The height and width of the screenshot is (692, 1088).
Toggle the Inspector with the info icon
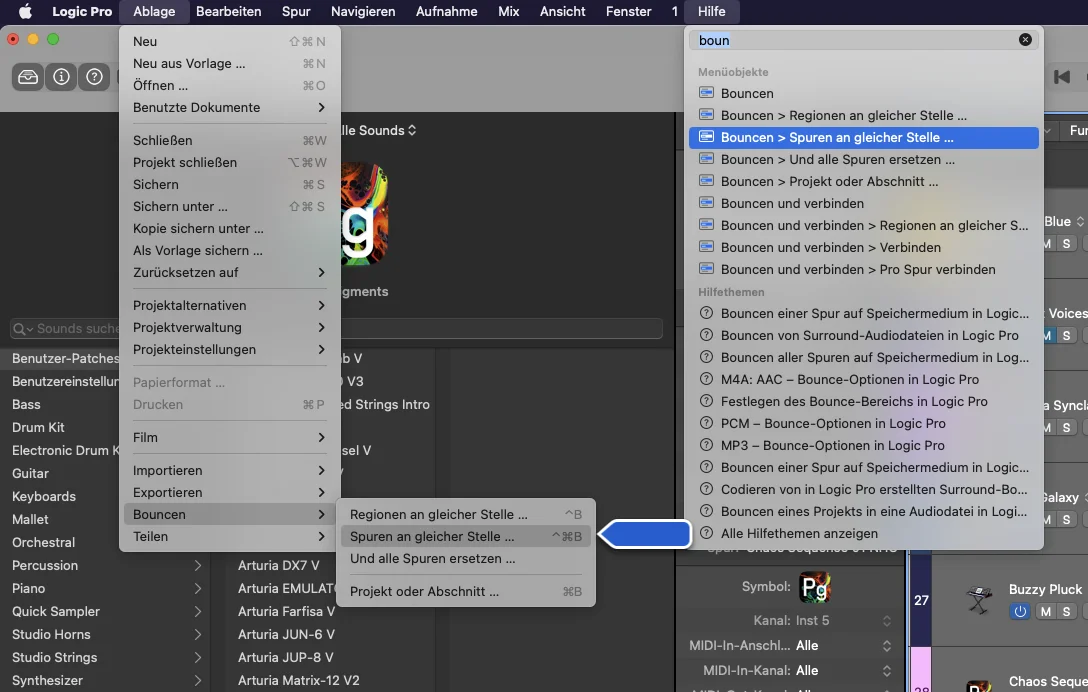coord(61,77)
